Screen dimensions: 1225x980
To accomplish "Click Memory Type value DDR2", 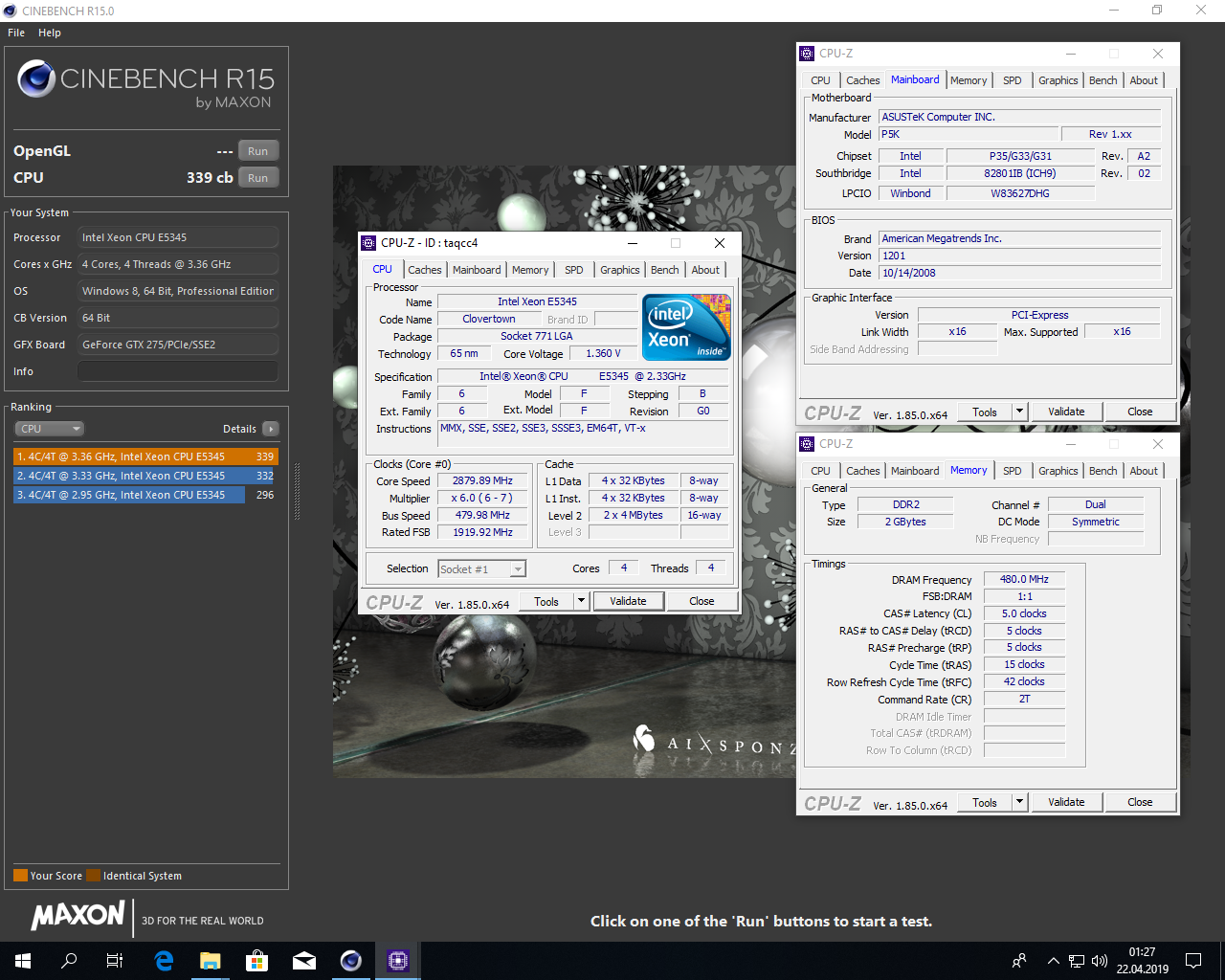I will 905,504.
